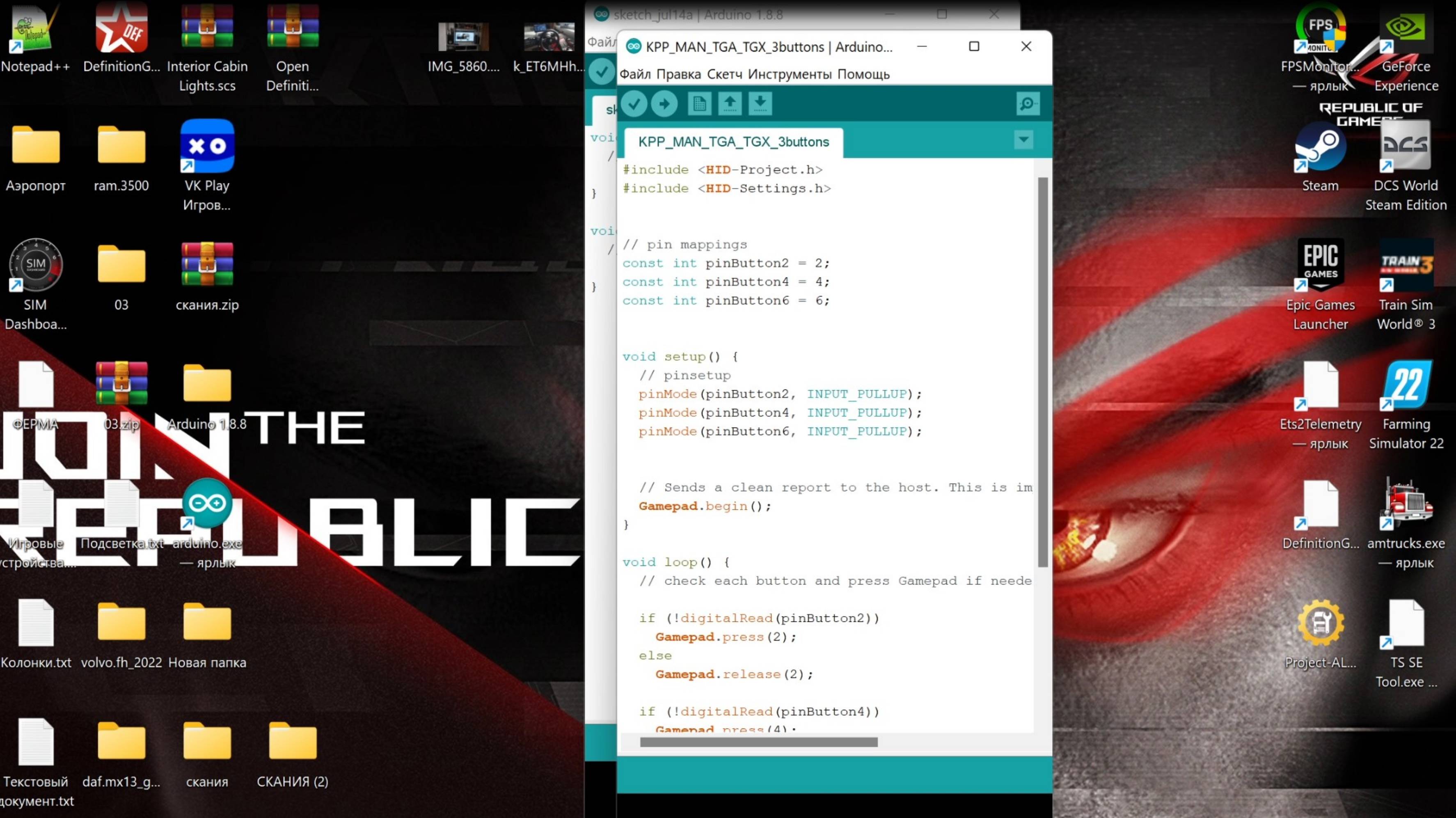This screenshot has width=1456, height=818.
Task: Select the KPP_MAN_TGA_TGX_3buttons tab
Action: [733, 142]
